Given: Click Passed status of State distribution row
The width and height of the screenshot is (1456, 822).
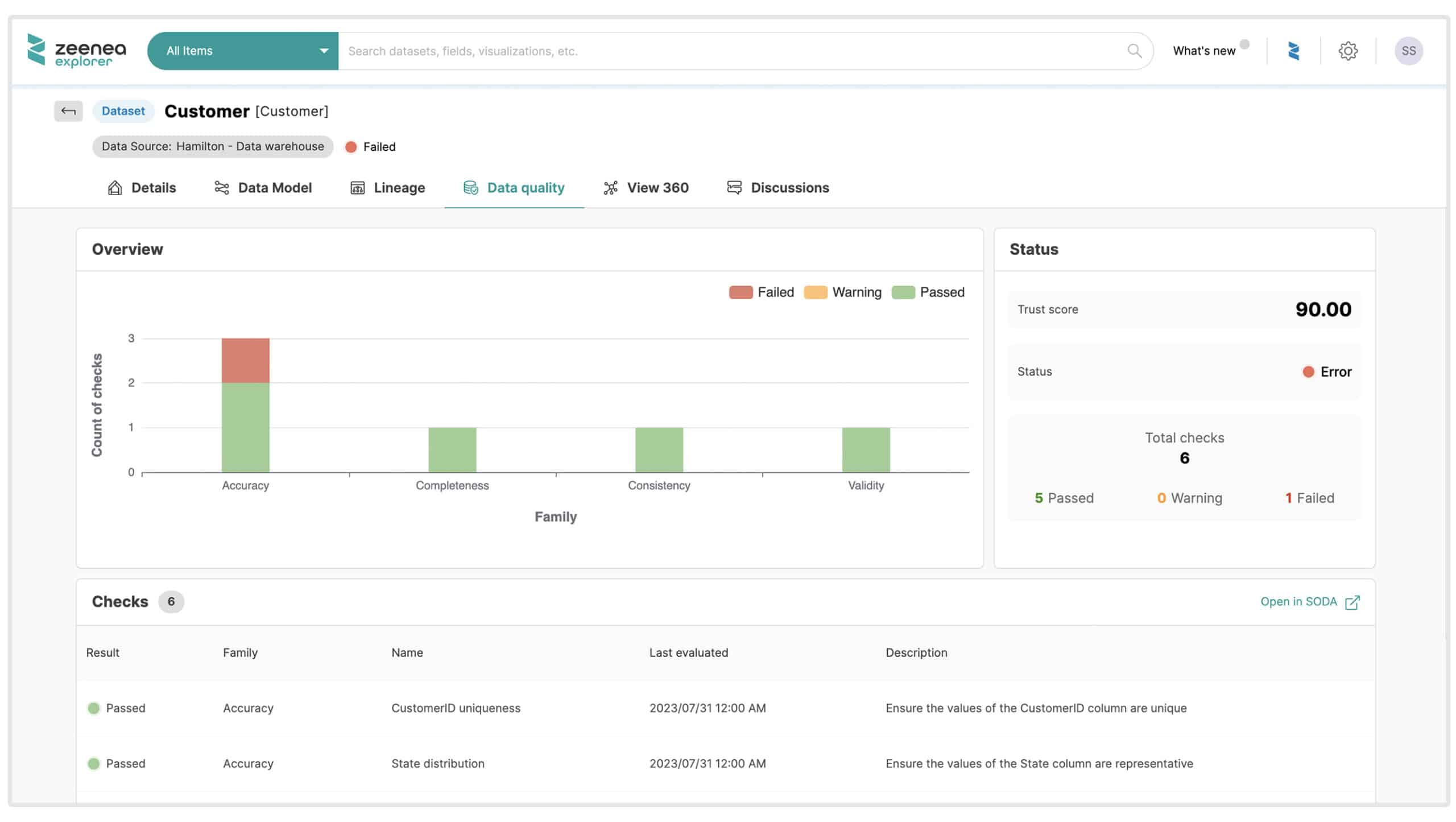Looking at the screenshot, I should click(x=117, y=764).
